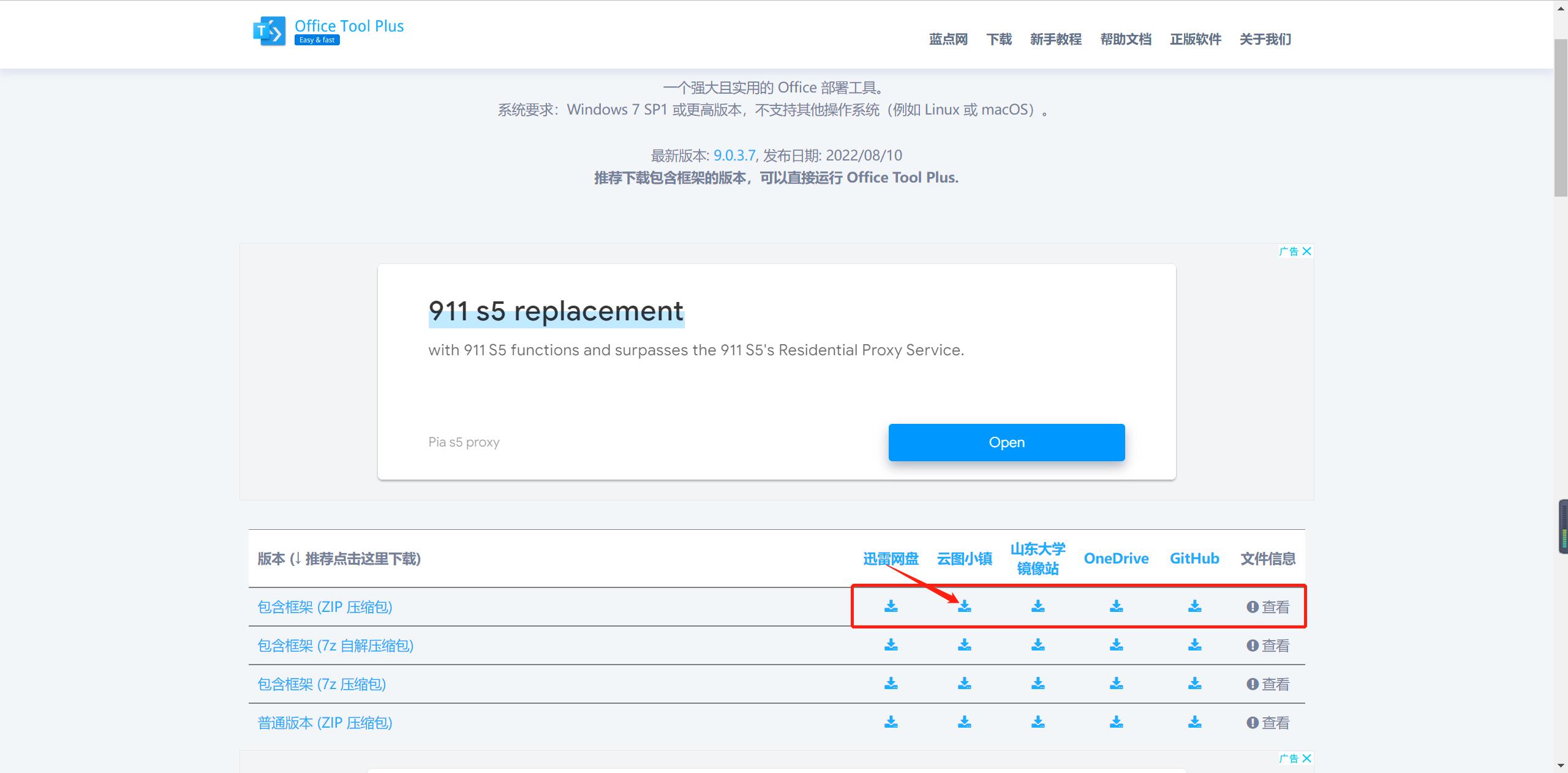
Task: Download 普通版本 via 云图小镇 icon
Action: coord(965,723)
